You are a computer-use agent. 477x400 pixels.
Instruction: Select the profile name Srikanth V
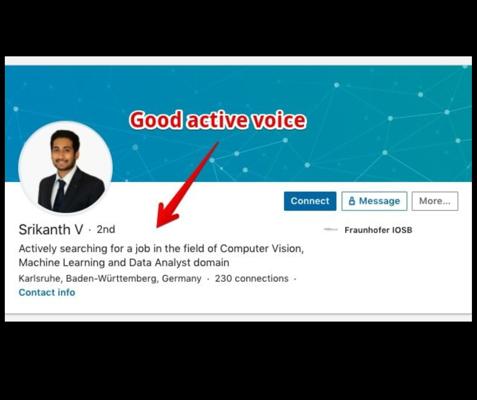click(51, 229)
